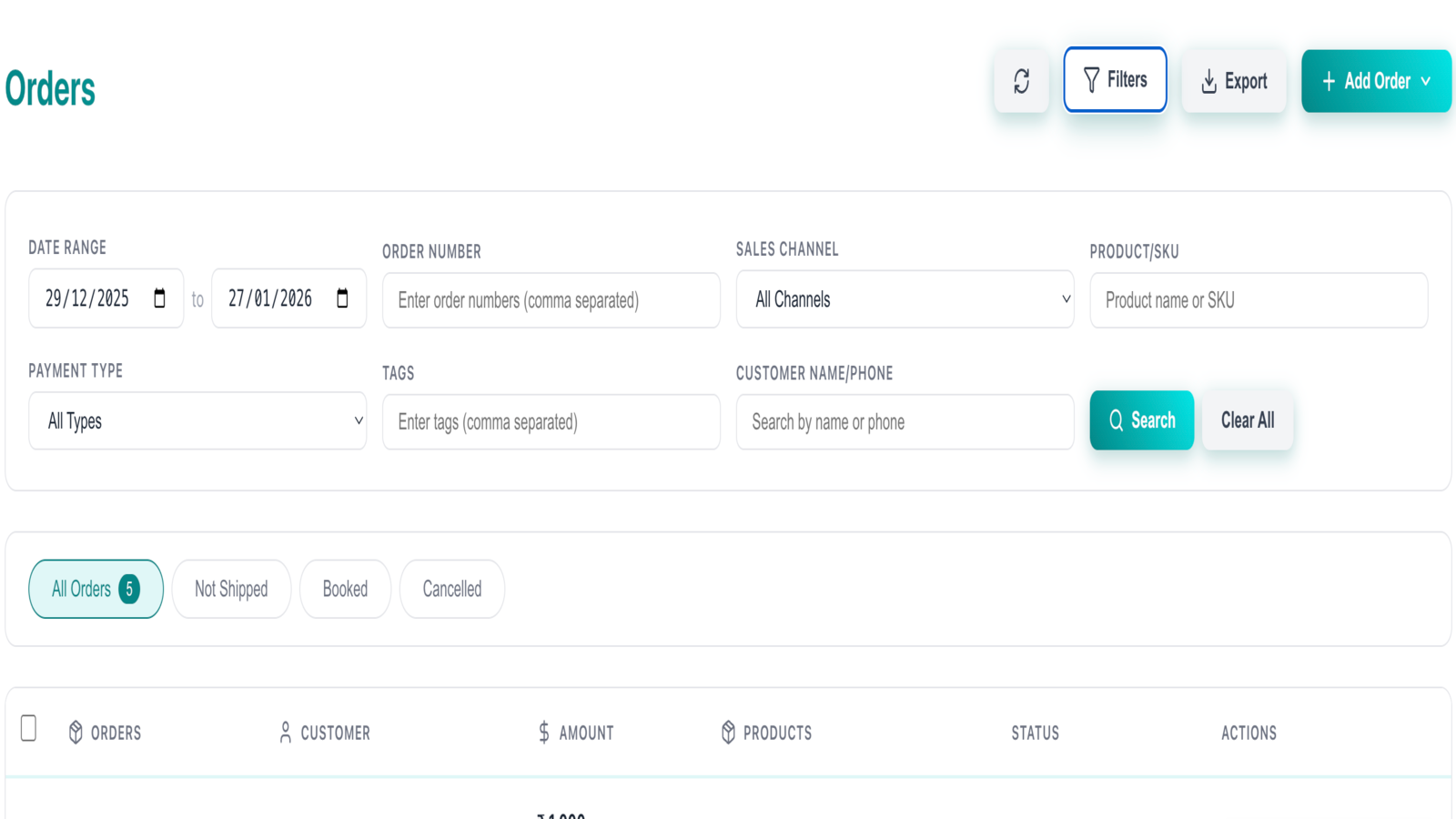The image size is (1456, 819).
Task: Click the dollar icon beside AMOUNT header
Action: click(x=544, y=733)
